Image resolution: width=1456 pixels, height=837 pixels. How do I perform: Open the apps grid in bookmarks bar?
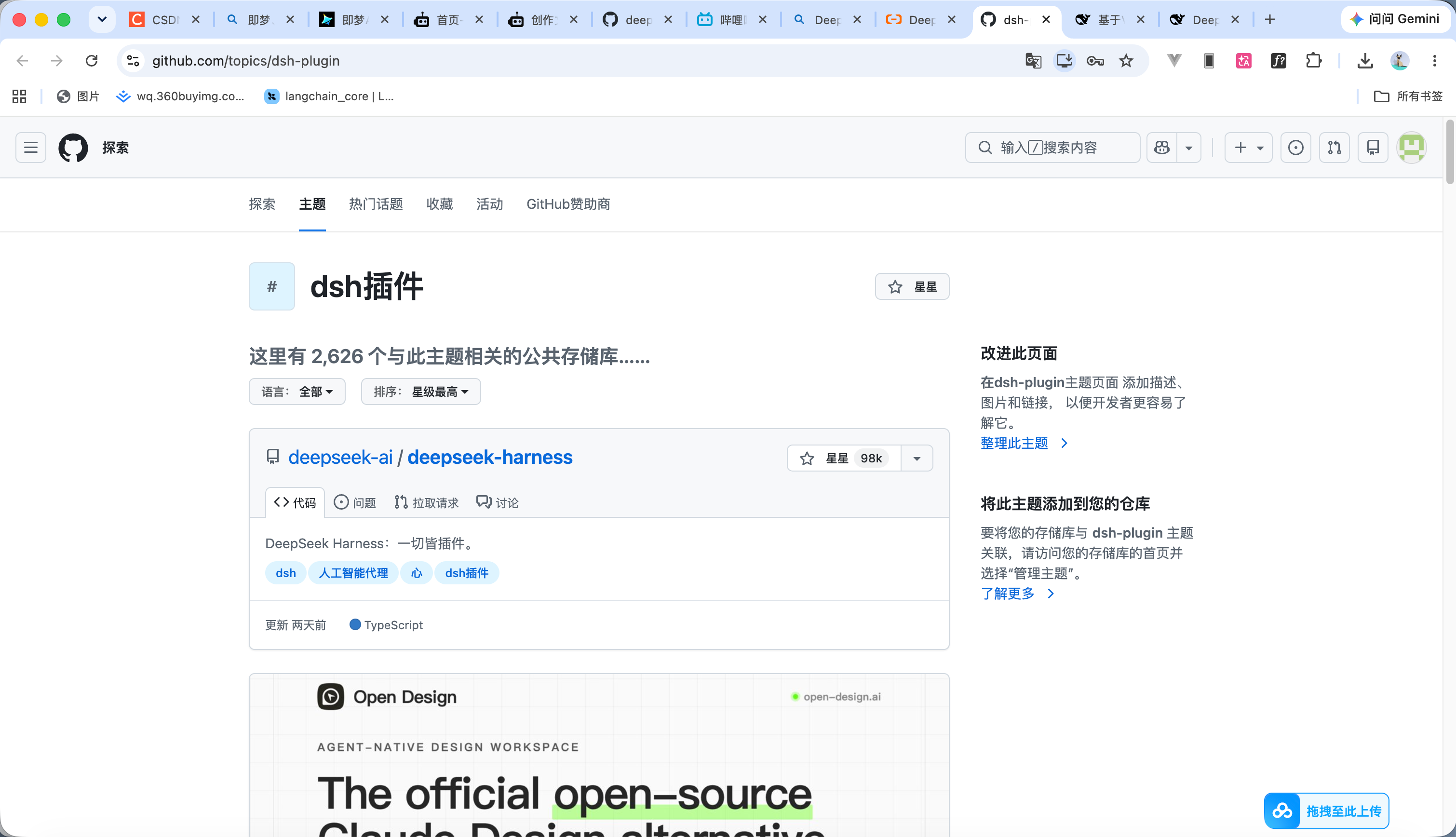pos(20,96)
